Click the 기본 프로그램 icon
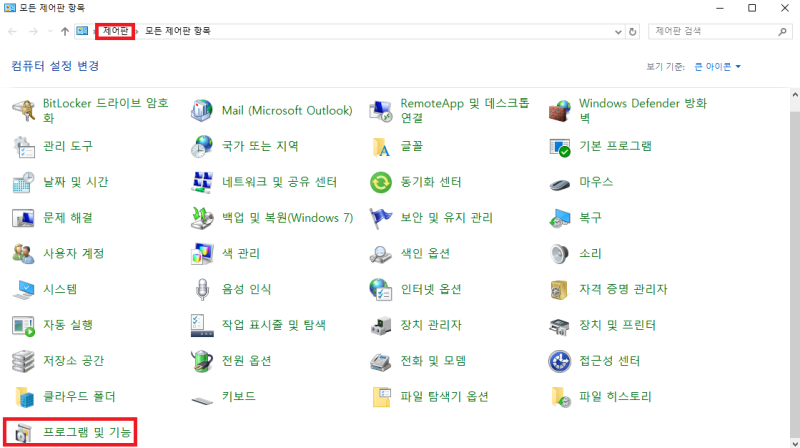The width and height of the screenshot is (800, 448). click(559, 146)
